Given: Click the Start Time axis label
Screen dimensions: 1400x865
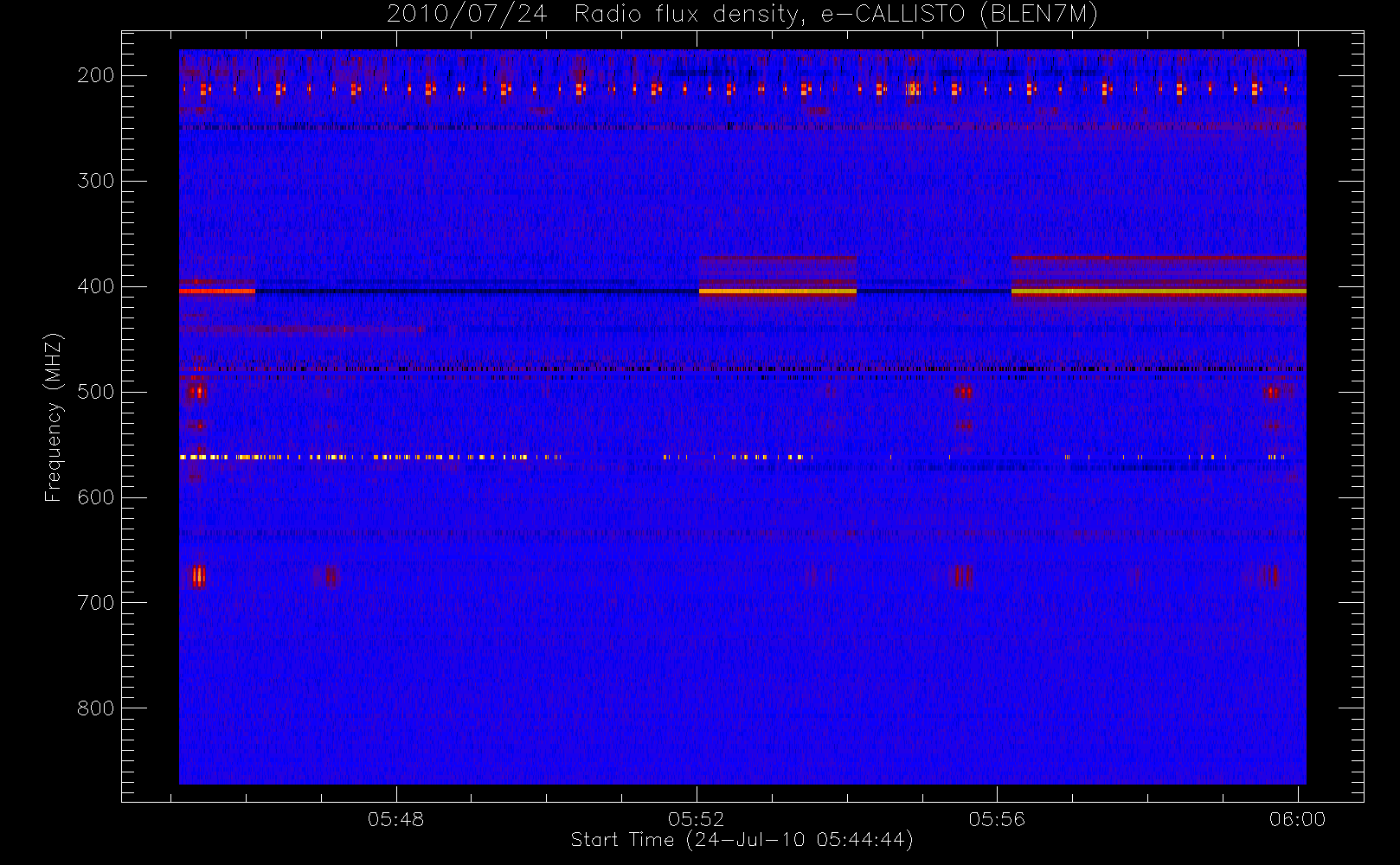Looking at the screenshot, I should (742, 840).
